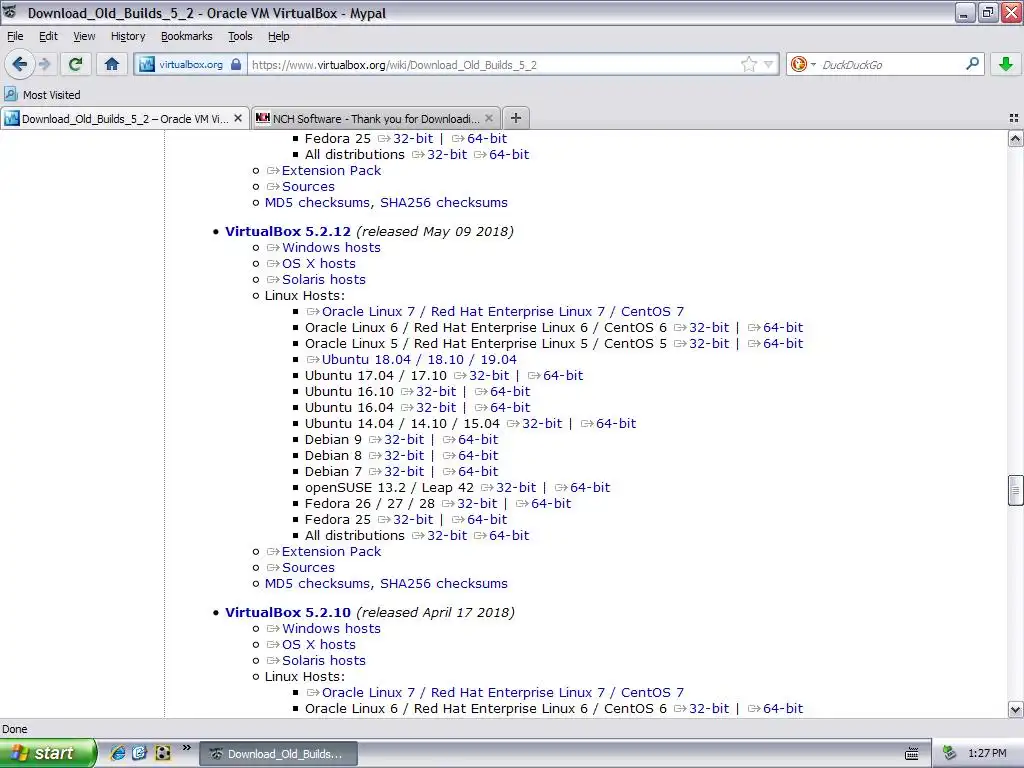Open the Tools menu
This screenshot has width=1024, height=768.
(x=240, y=37)
